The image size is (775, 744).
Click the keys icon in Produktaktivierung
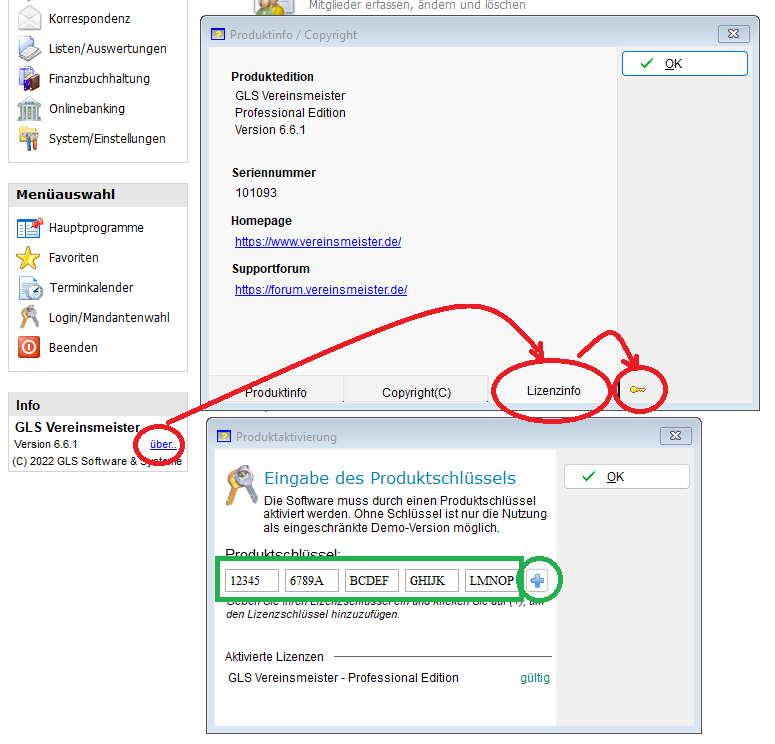point(242,485)
